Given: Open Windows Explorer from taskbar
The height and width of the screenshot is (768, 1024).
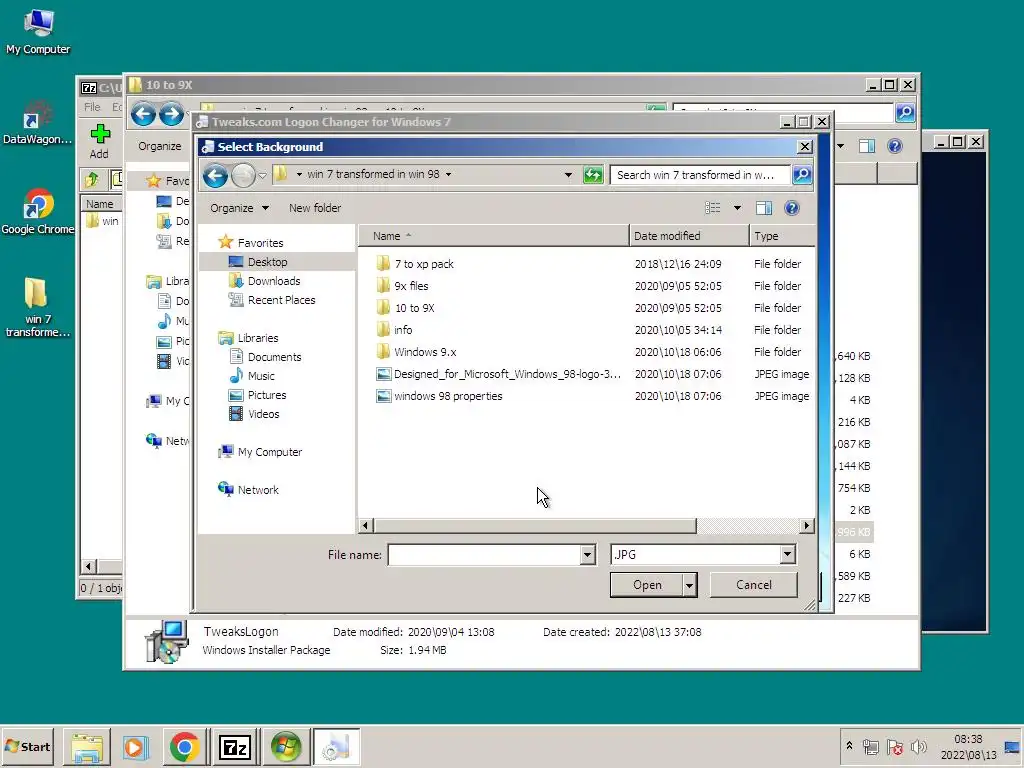Looking at the screenshot, I should (x=87, y=747).
